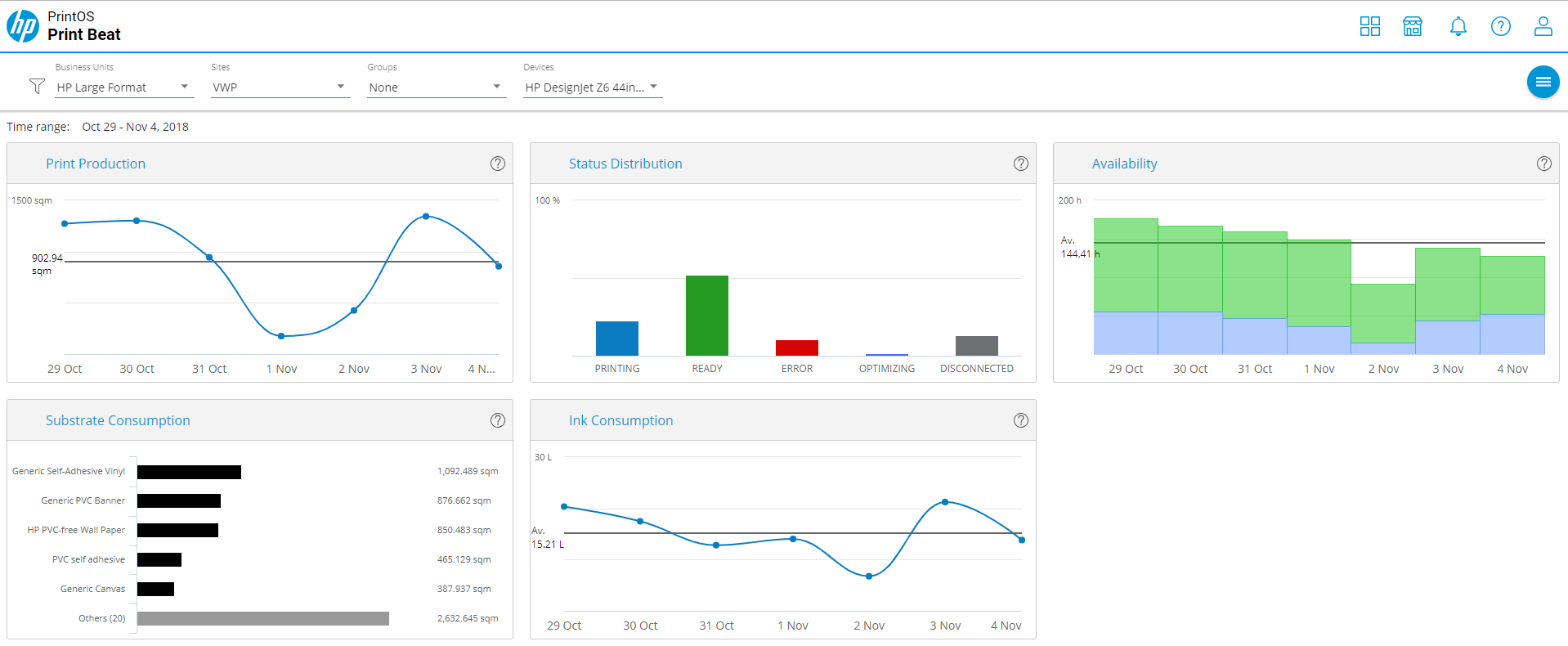Click the Generic Canvas bar

[155, 590]
